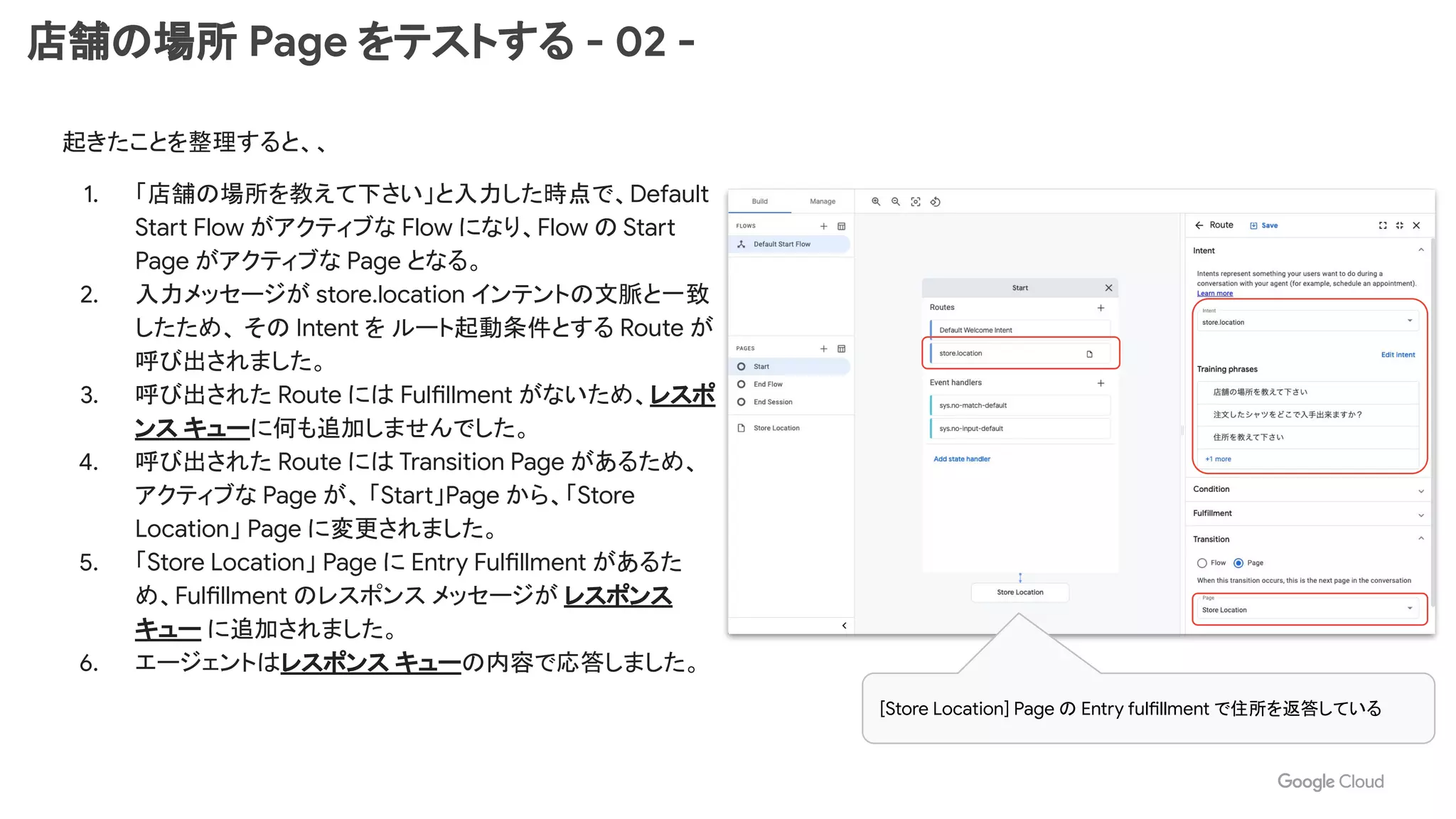The height and width of the screenshot is (819, 1456).
Task: Click the zoom out magnifier icon
Action: click(896, 202)
